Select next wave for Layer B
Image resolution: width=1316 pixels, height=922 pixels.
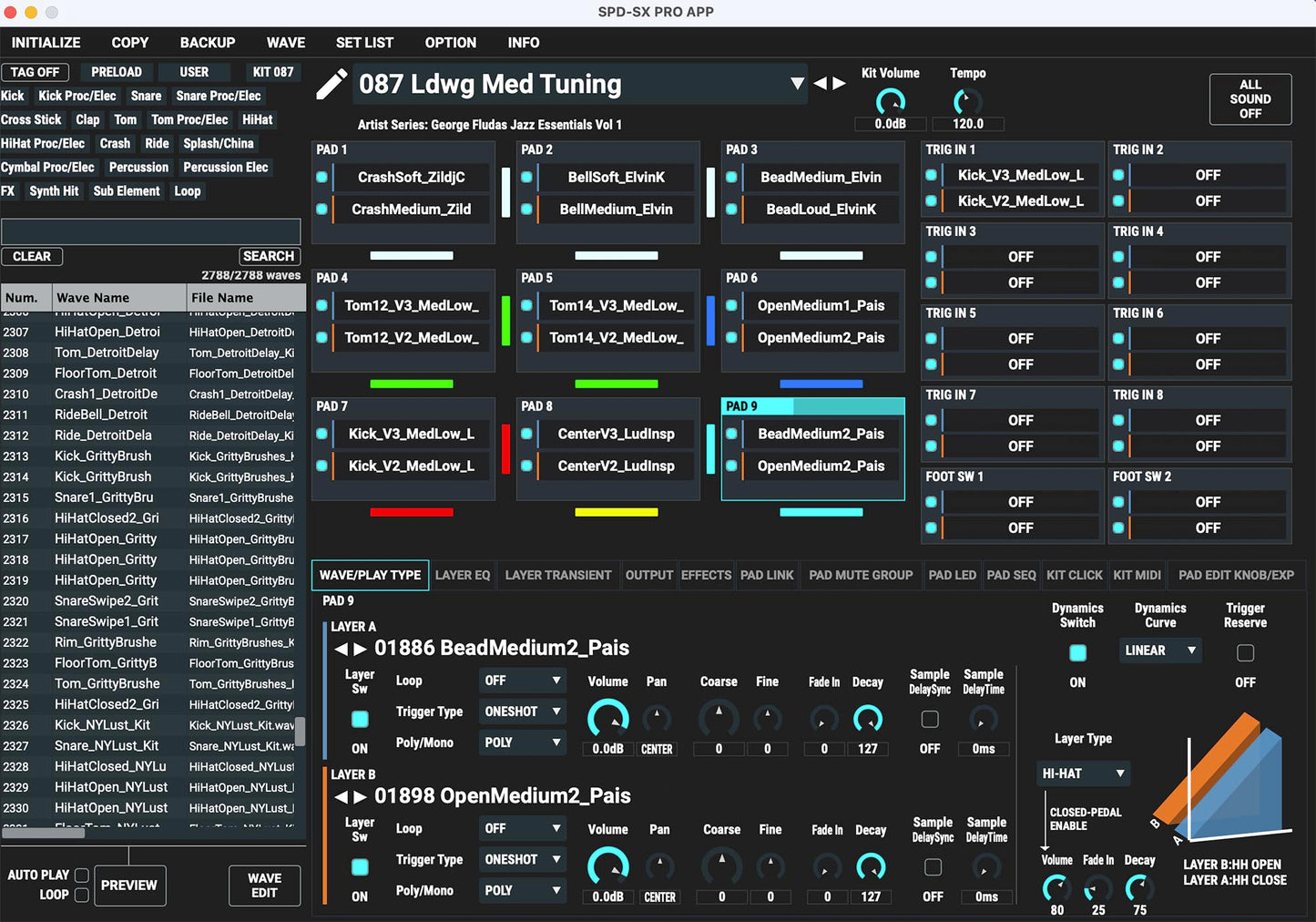[360, 797]
